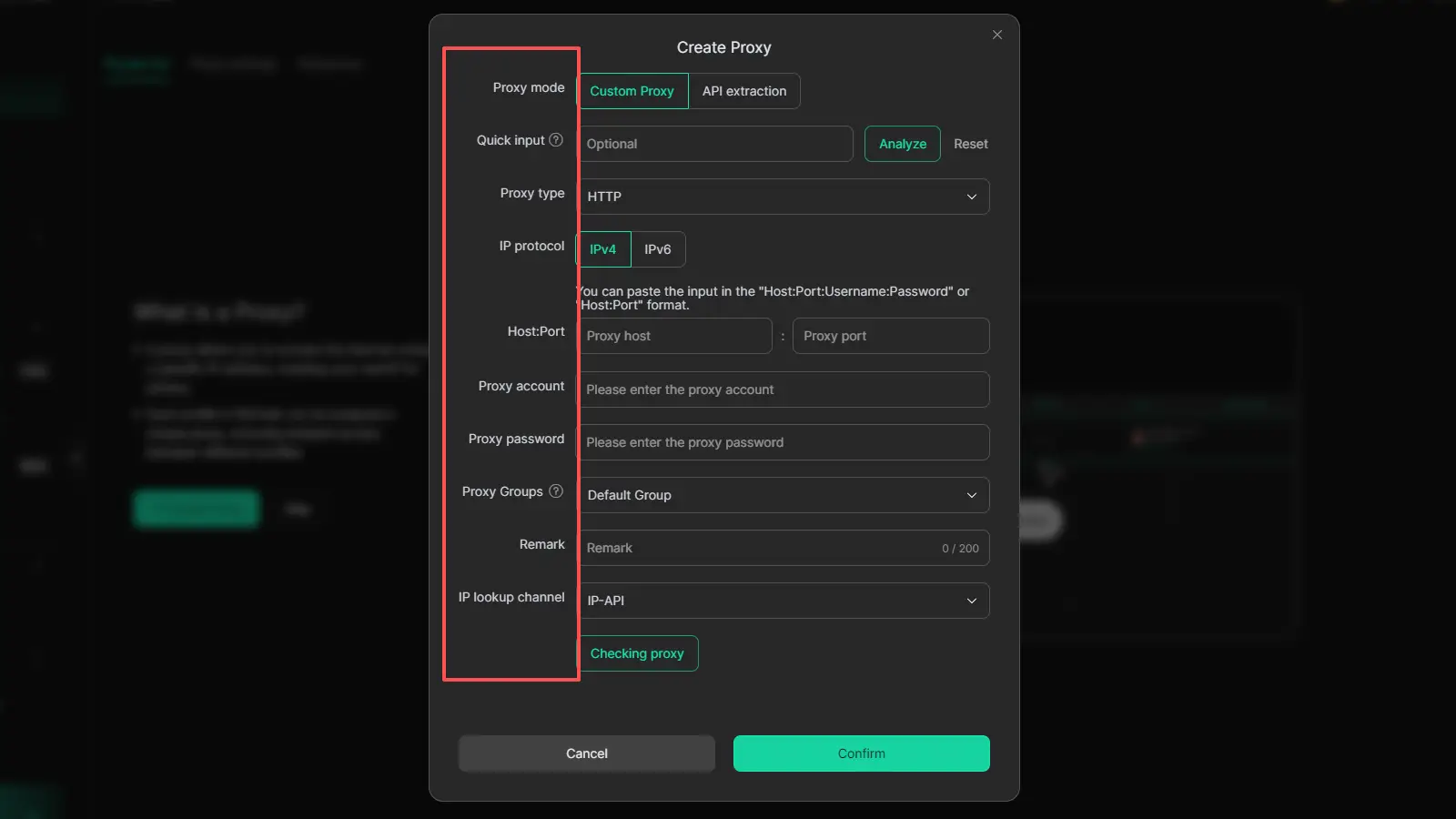
Task: Click the Proxy Groups help icon
Action: [556, 491]
